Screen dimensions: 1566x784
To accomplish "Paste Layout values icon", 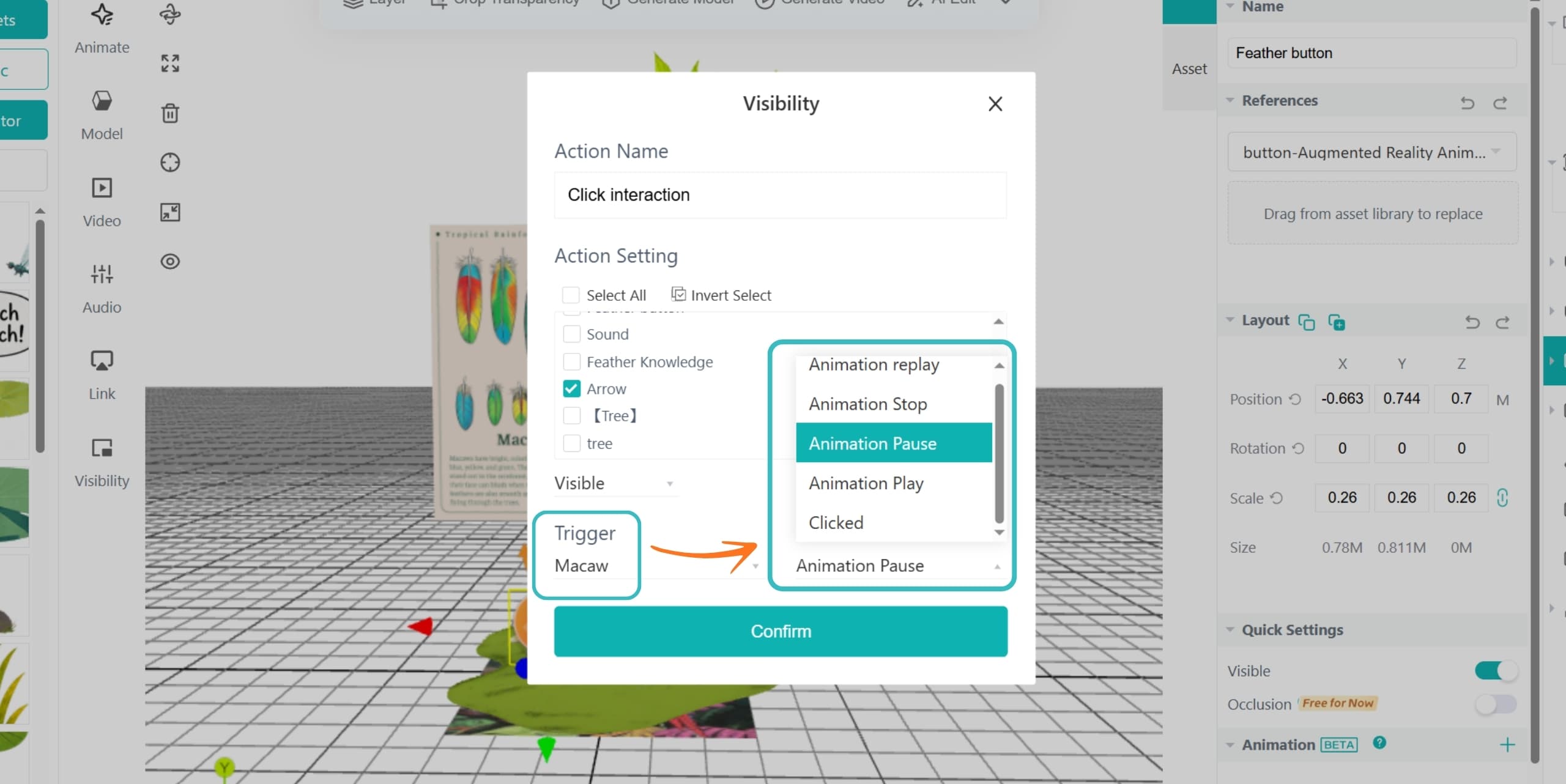I will [x=1337, y=322].
